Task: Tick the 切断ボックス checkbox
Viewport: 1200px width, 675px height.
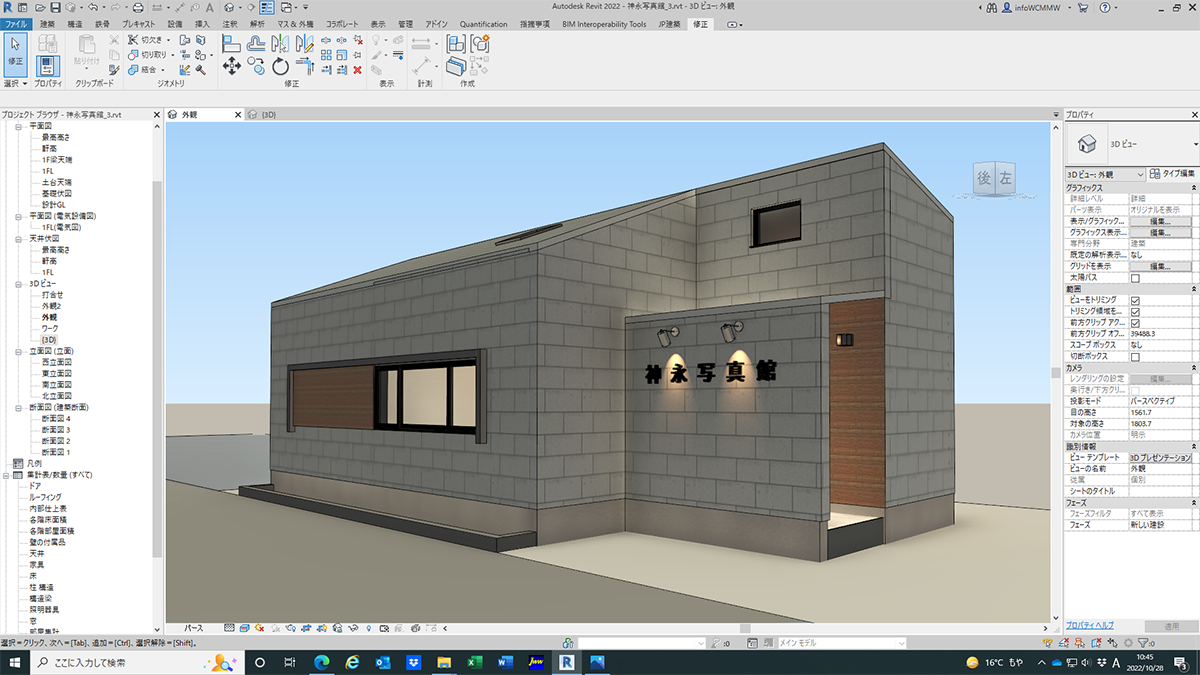Action: coord(1135,356)
